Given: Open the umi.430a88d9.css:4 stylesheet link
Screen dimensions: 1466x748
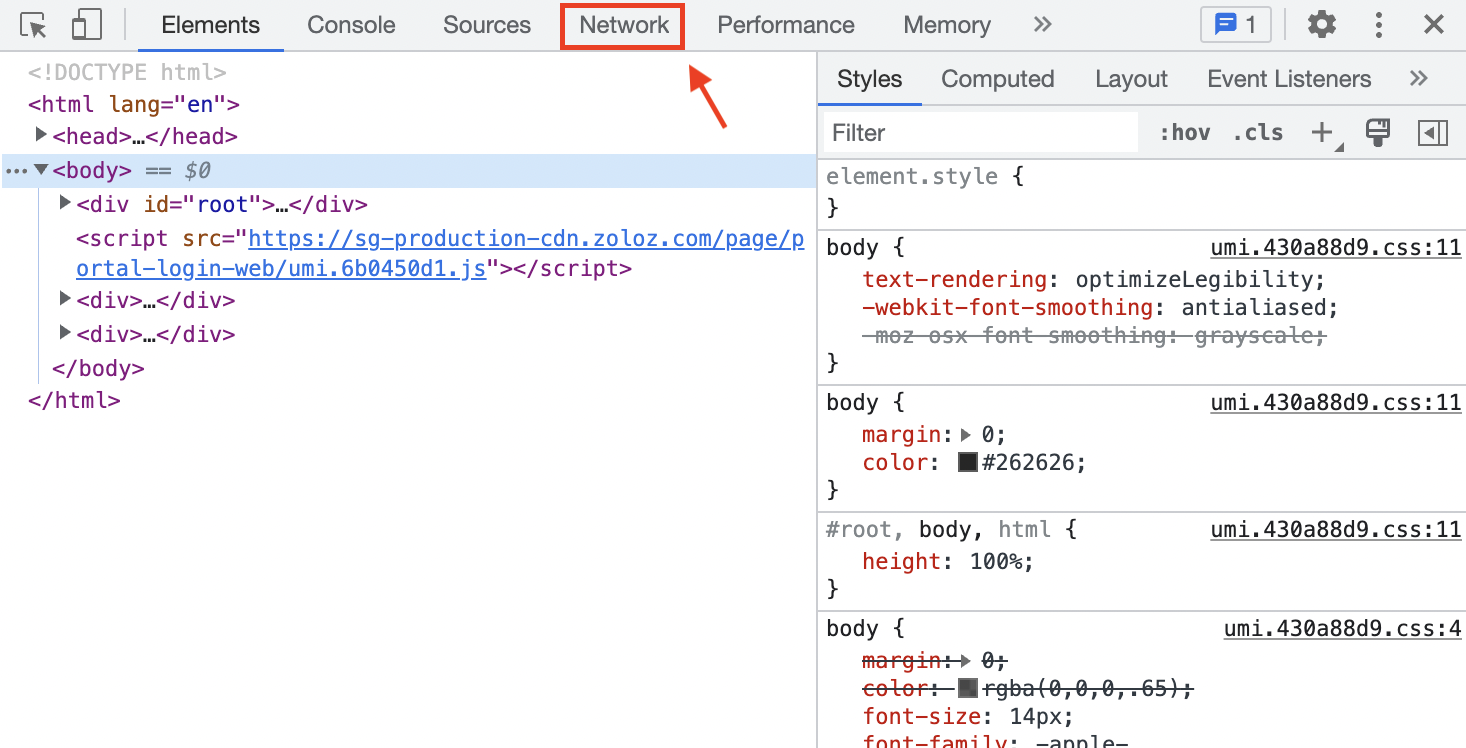Looking at the screenshot, I should click(1342, 629).
